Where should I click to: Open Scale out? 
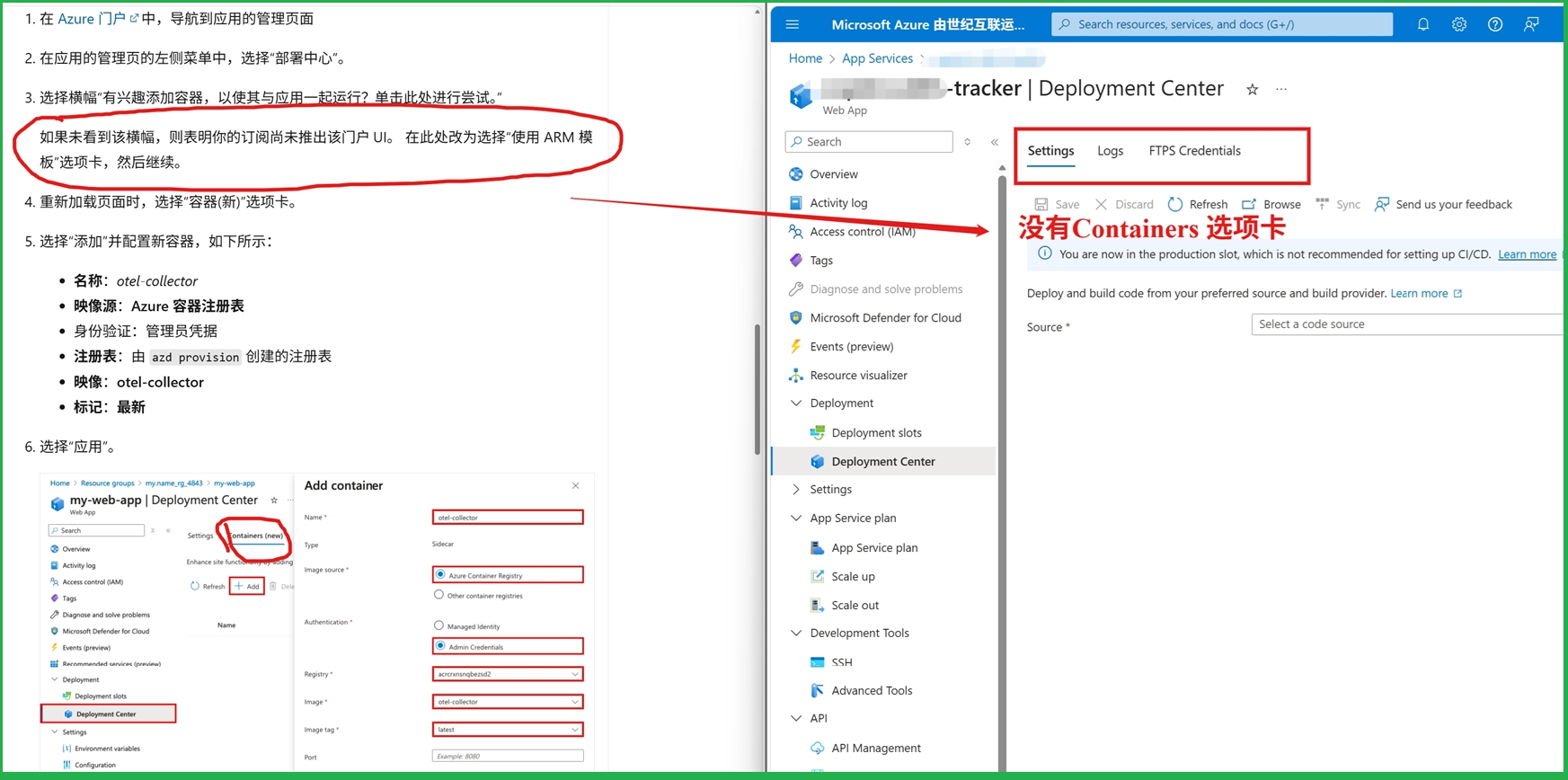[x=855, y=606]
